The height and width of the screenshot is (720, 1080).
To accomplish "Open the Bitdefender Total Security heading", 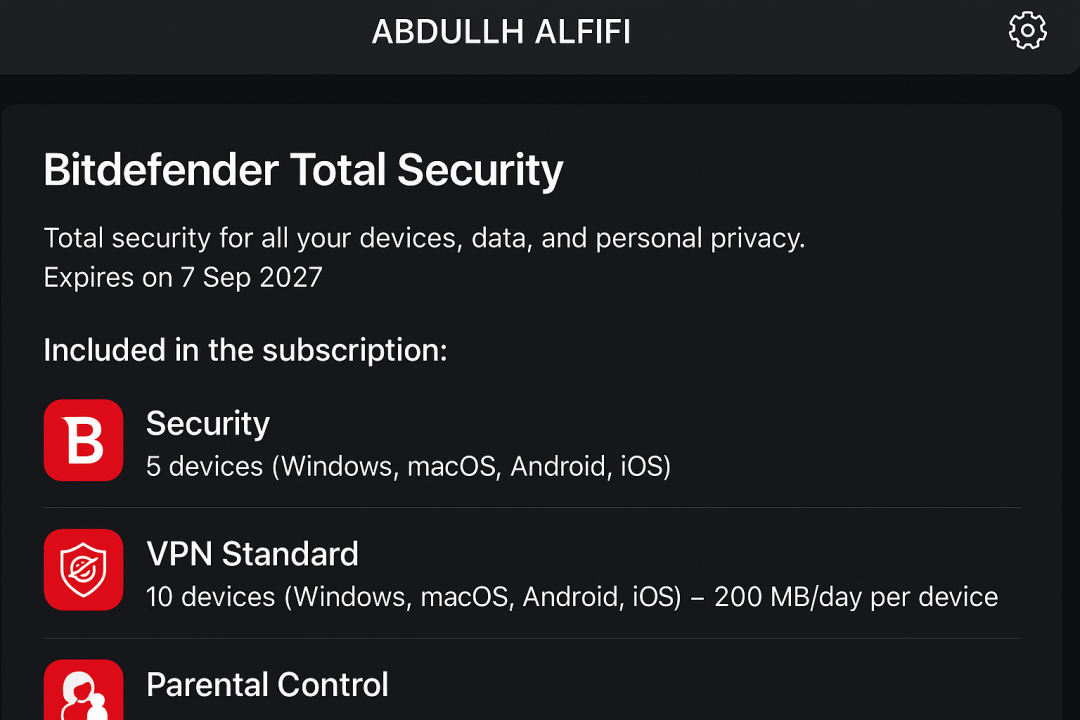I will point(303,169).
